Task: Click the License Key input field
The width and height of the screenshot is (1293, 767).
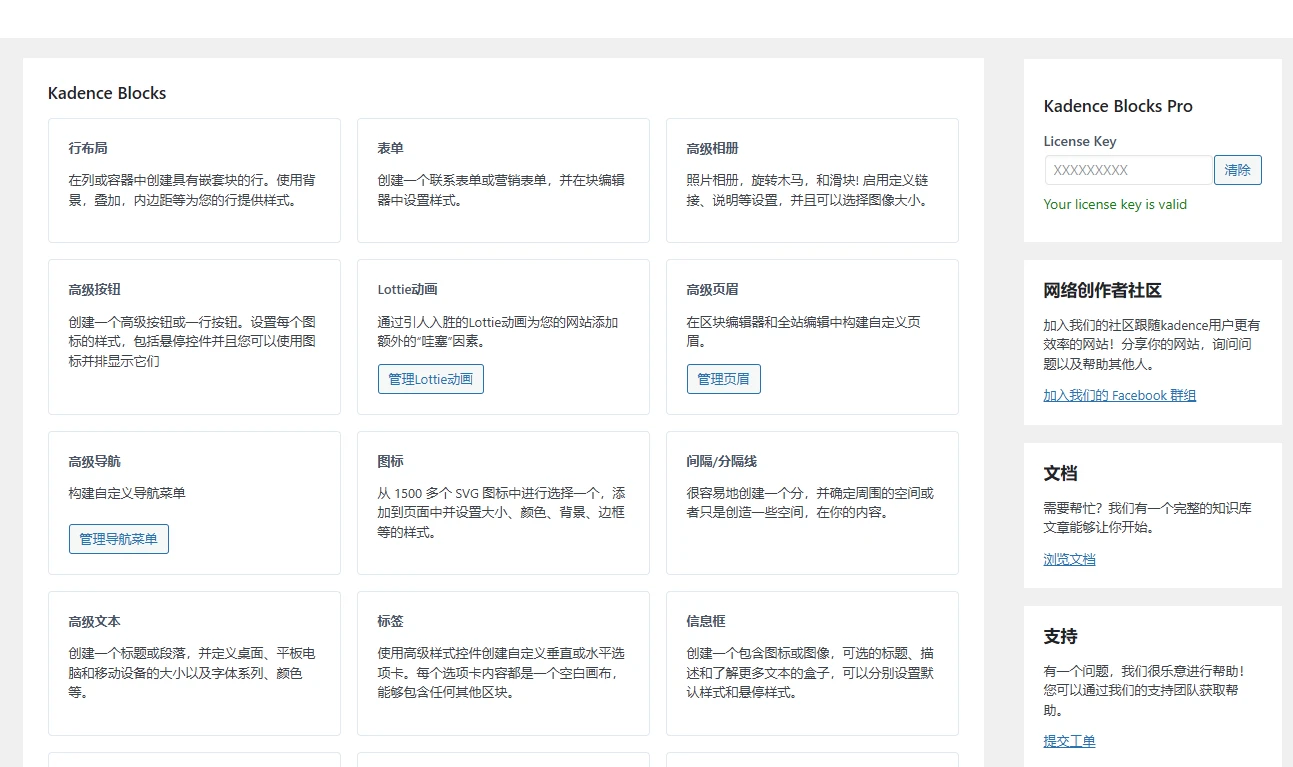Action: 1128,170
